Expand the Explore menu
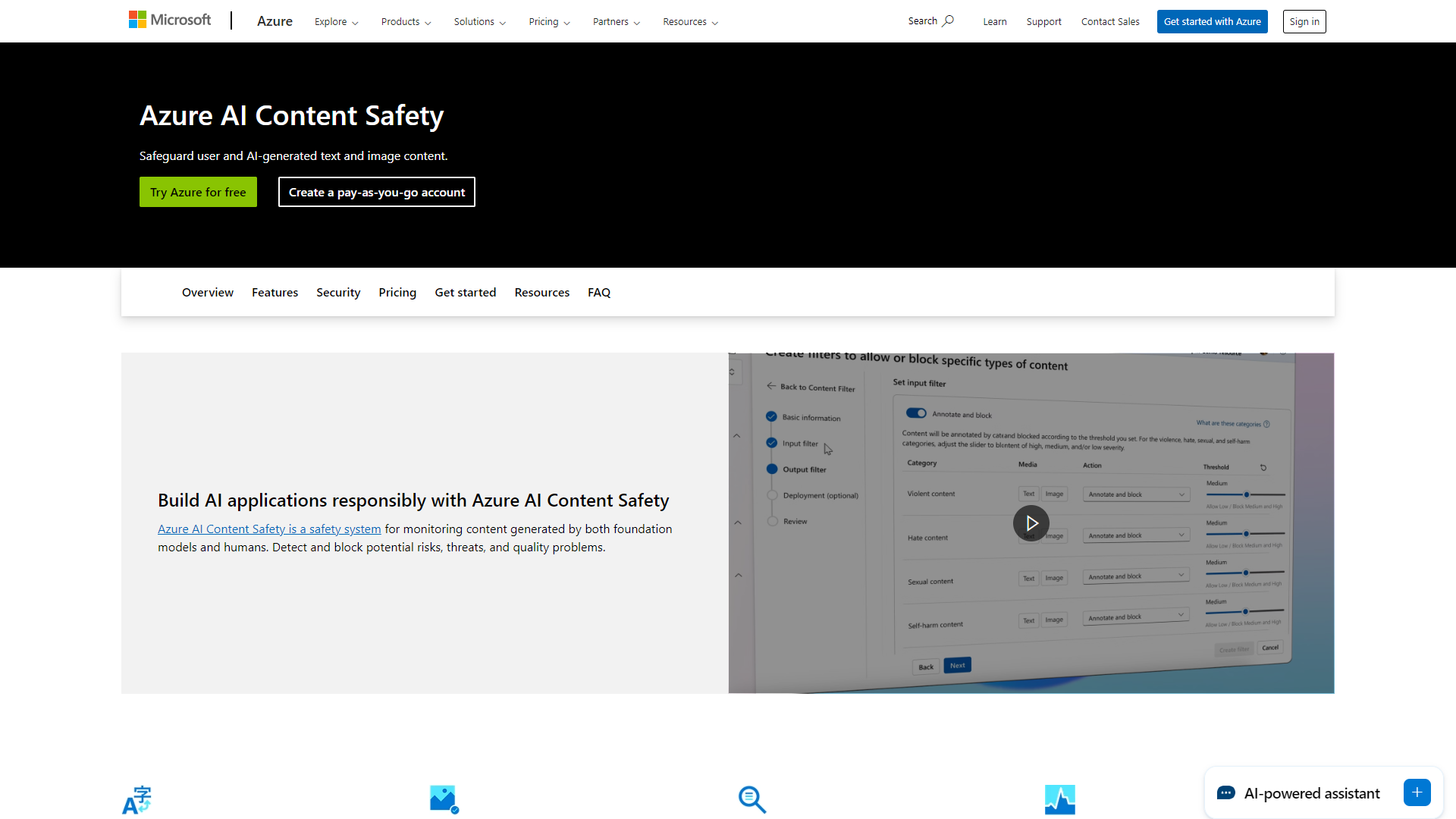The width and height of the screenshot is (1456, 819). click(336, 21)
